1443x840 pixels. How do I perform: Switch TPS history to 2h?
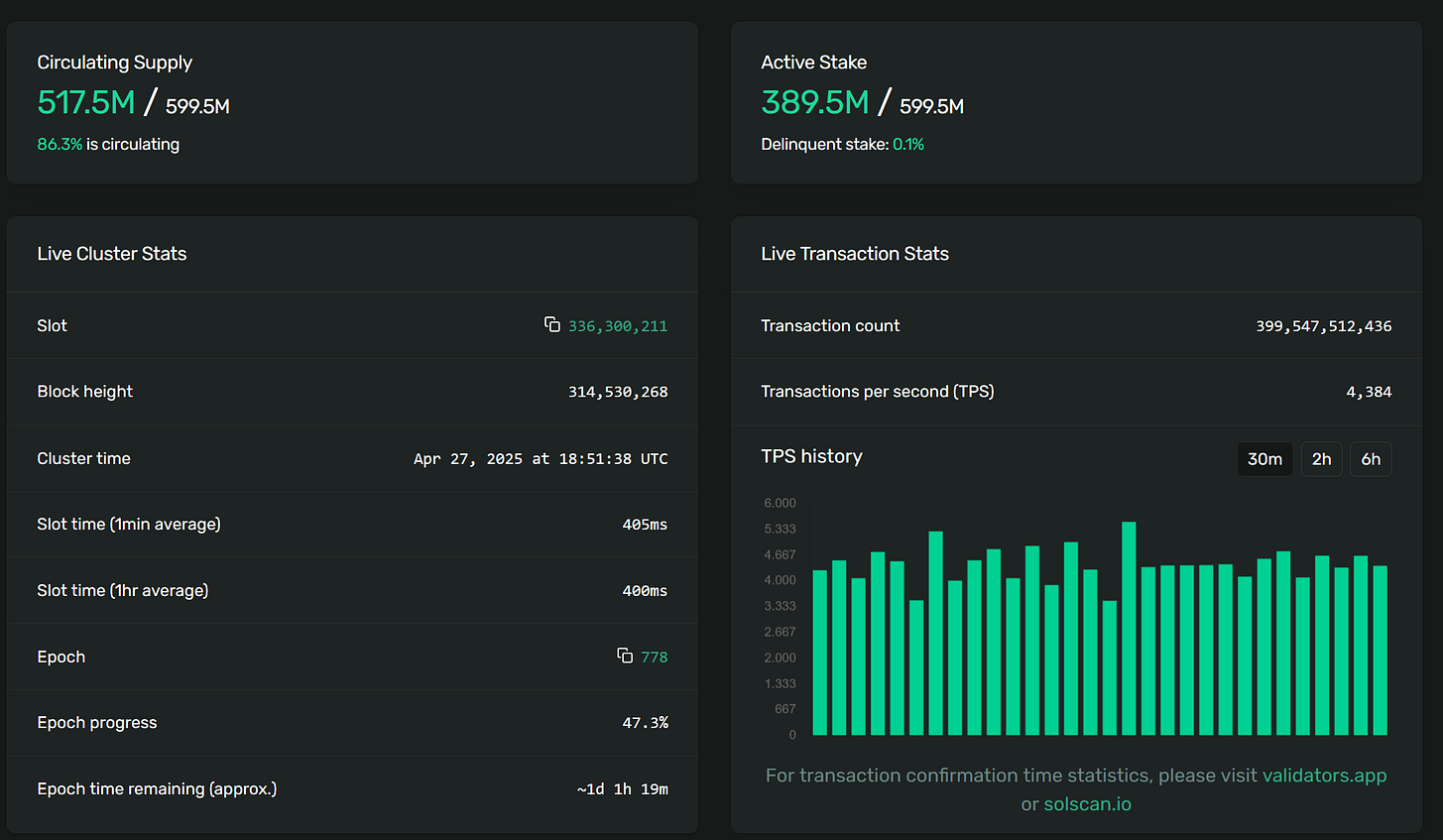point(1321,459)
